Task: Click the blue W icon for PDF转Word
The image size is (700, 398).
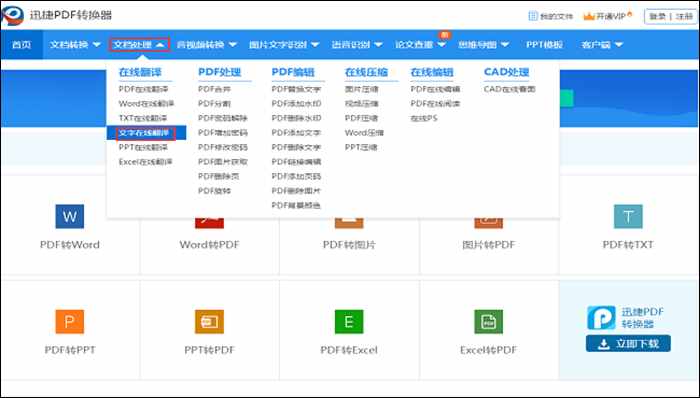Action: 70,216
